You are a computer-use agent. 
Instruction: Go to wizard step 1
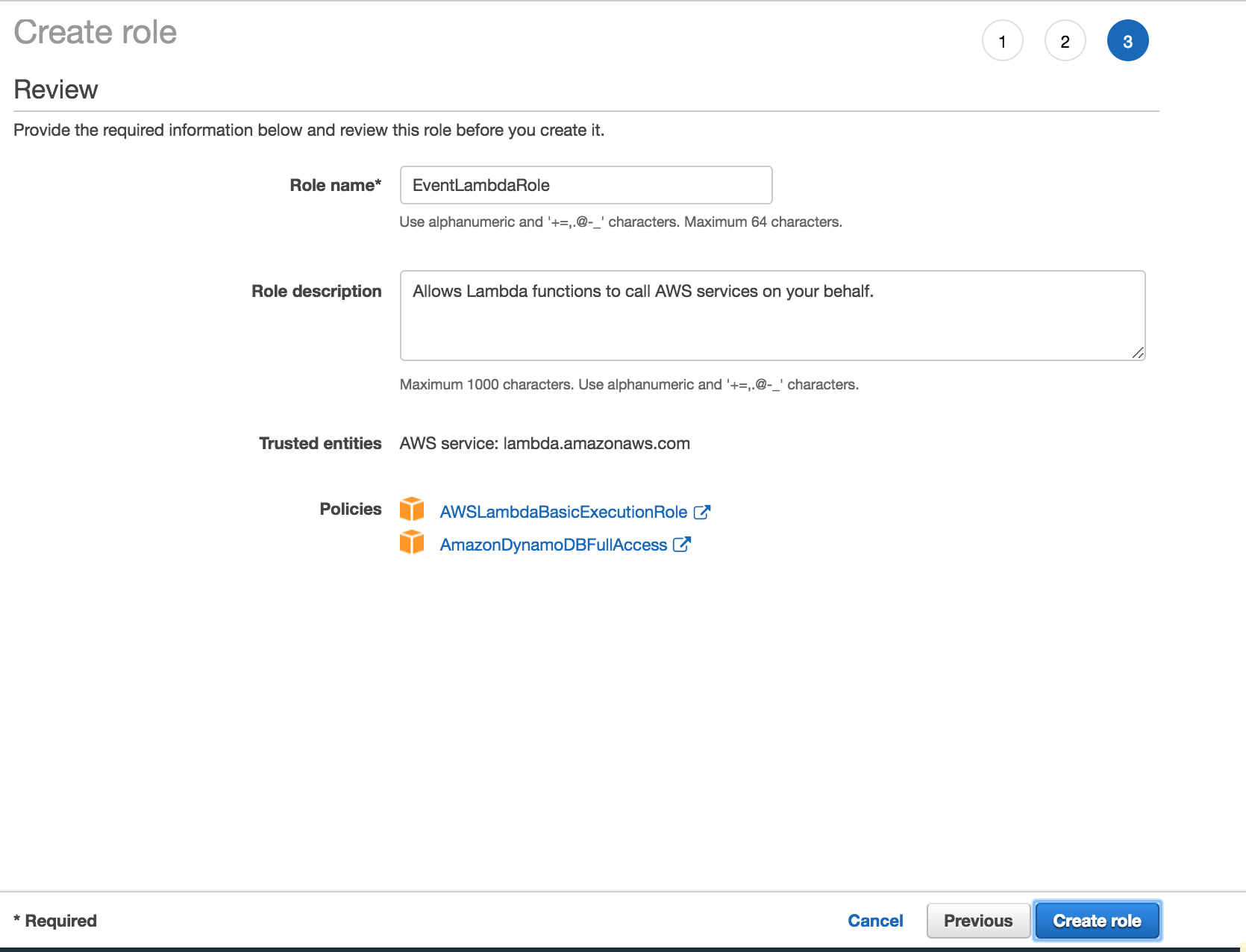(1002, 41)
